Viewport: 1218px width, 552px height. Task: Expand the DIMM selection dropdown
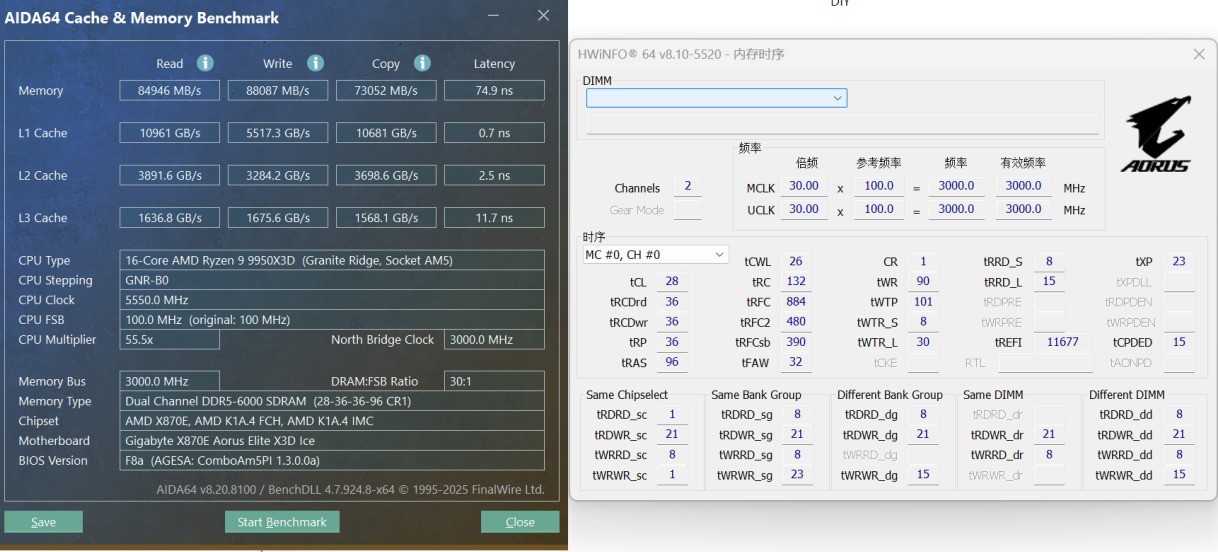click(x=716, y=98)
